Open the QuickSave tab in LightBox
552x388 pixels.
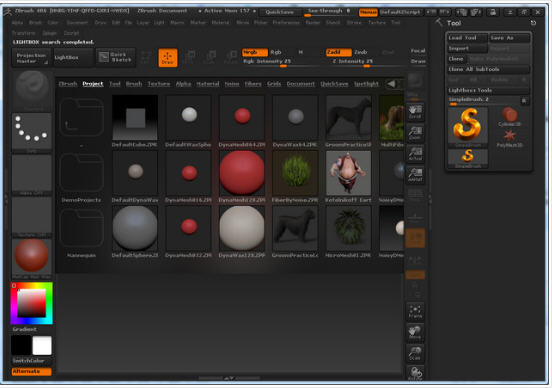pos(334,84)
